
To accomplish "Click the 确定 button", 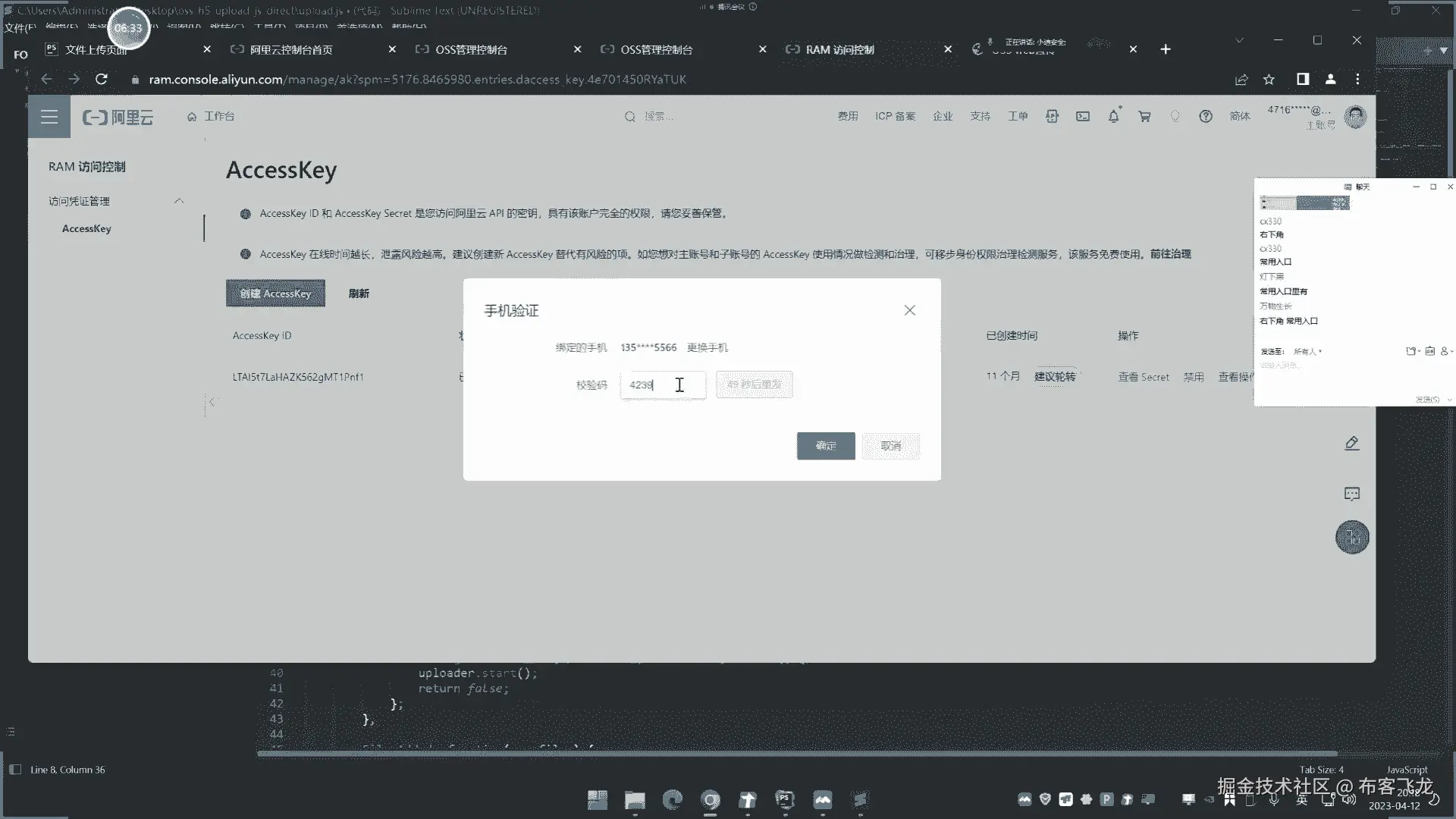I will pyautogui.click(x=825, y=446).
